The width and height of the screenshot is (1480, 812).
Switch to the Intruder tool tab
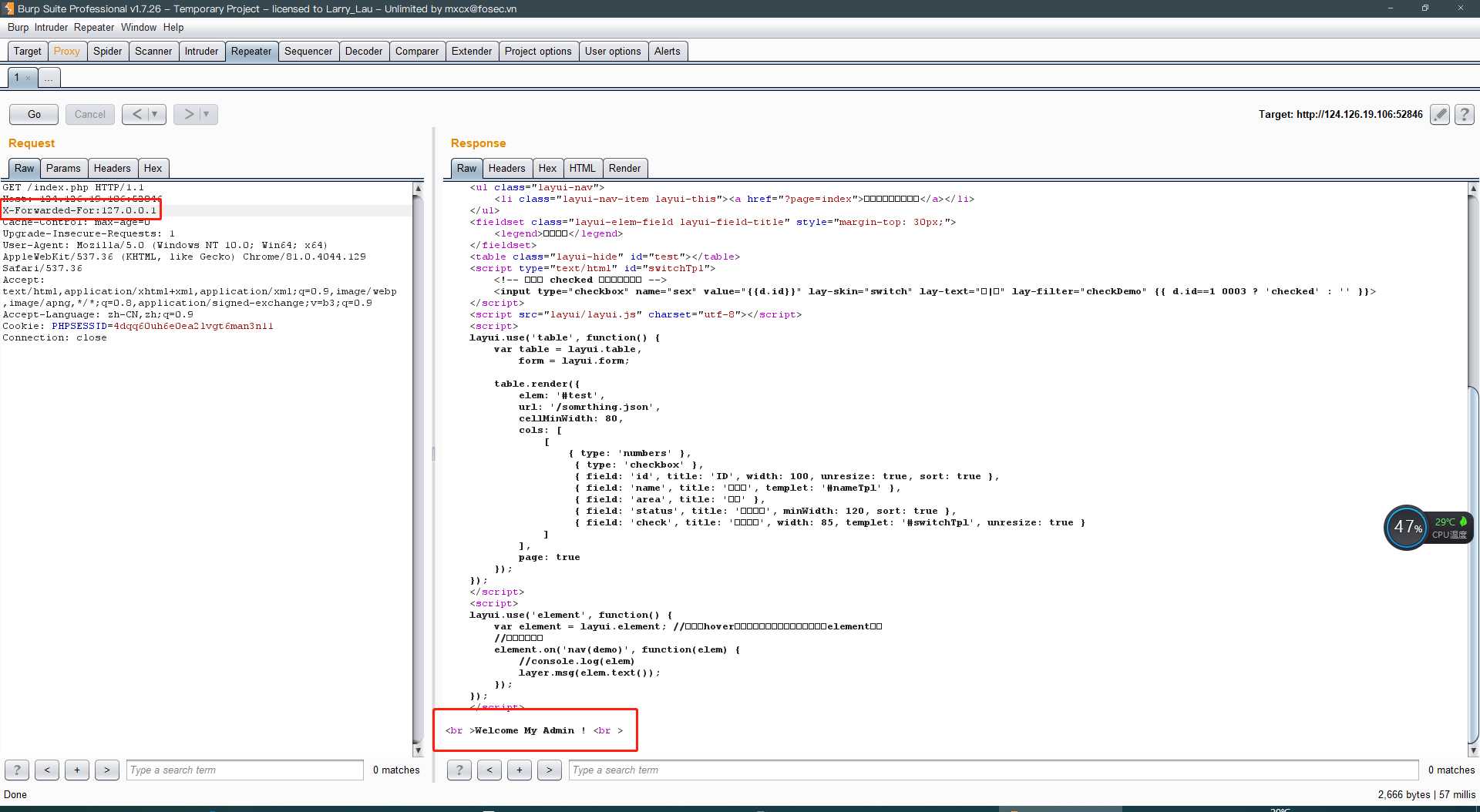coord(201,51)
